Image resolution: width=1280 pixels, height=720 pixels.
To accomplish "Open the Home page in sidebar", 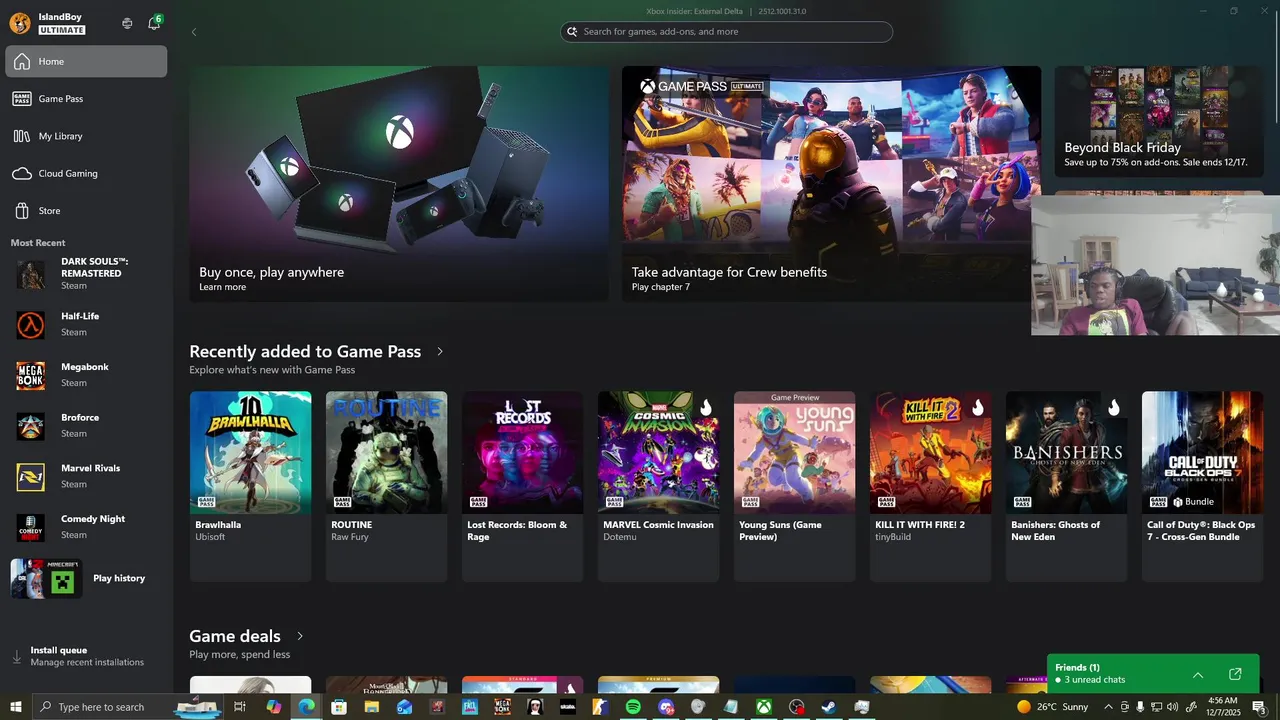I will (x=86, y=61).
